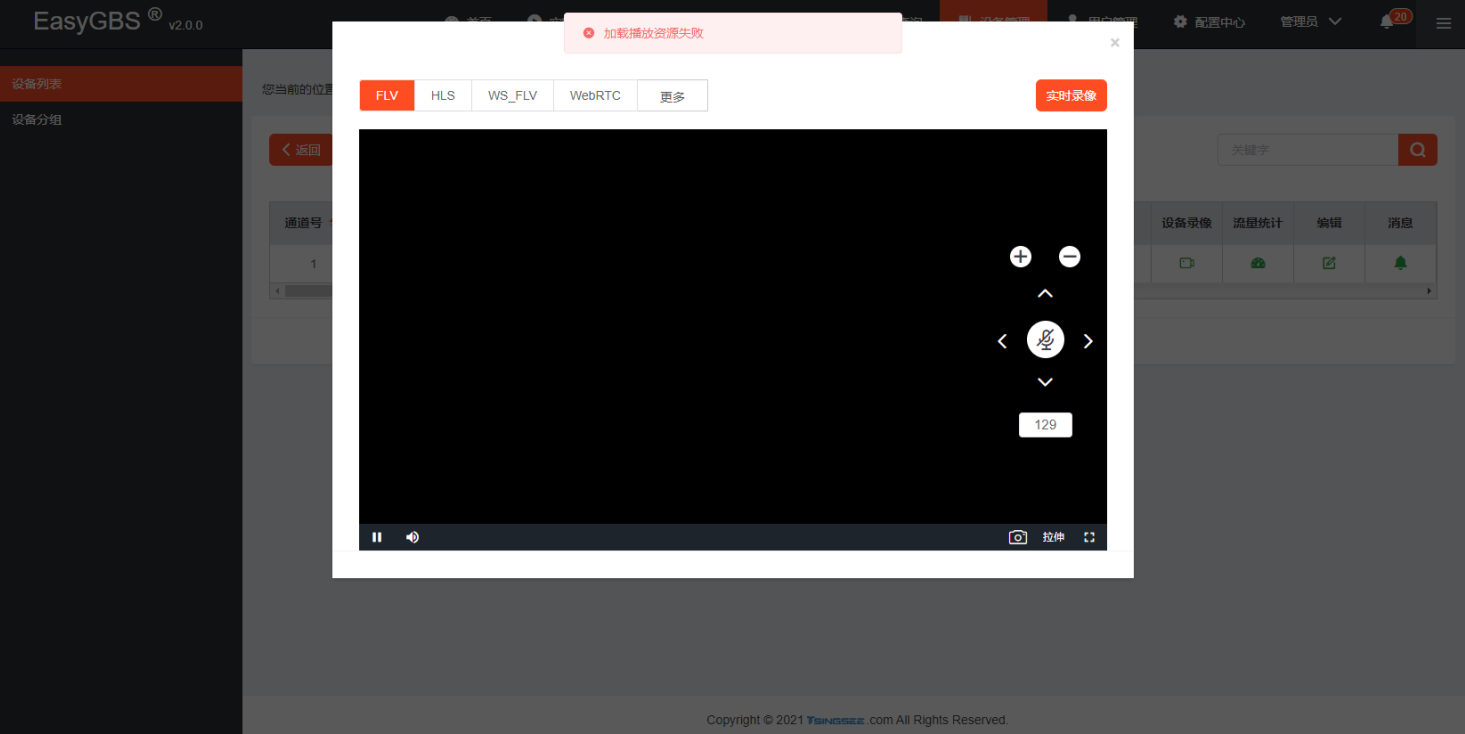Open the 更多 more options dropdown

coord(672,96)
